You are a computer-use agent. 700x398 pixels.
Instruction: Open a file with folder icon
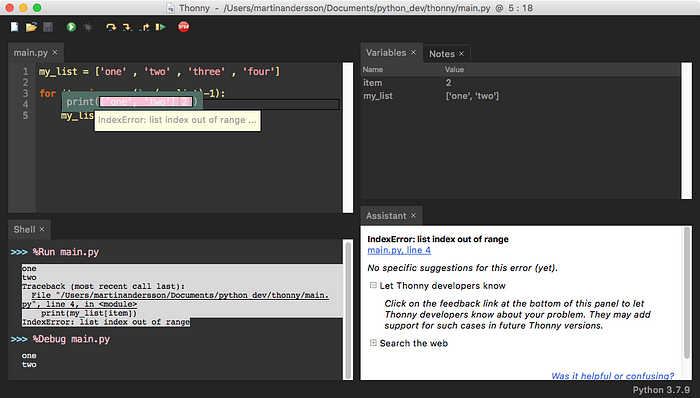[x=31, y=27]
